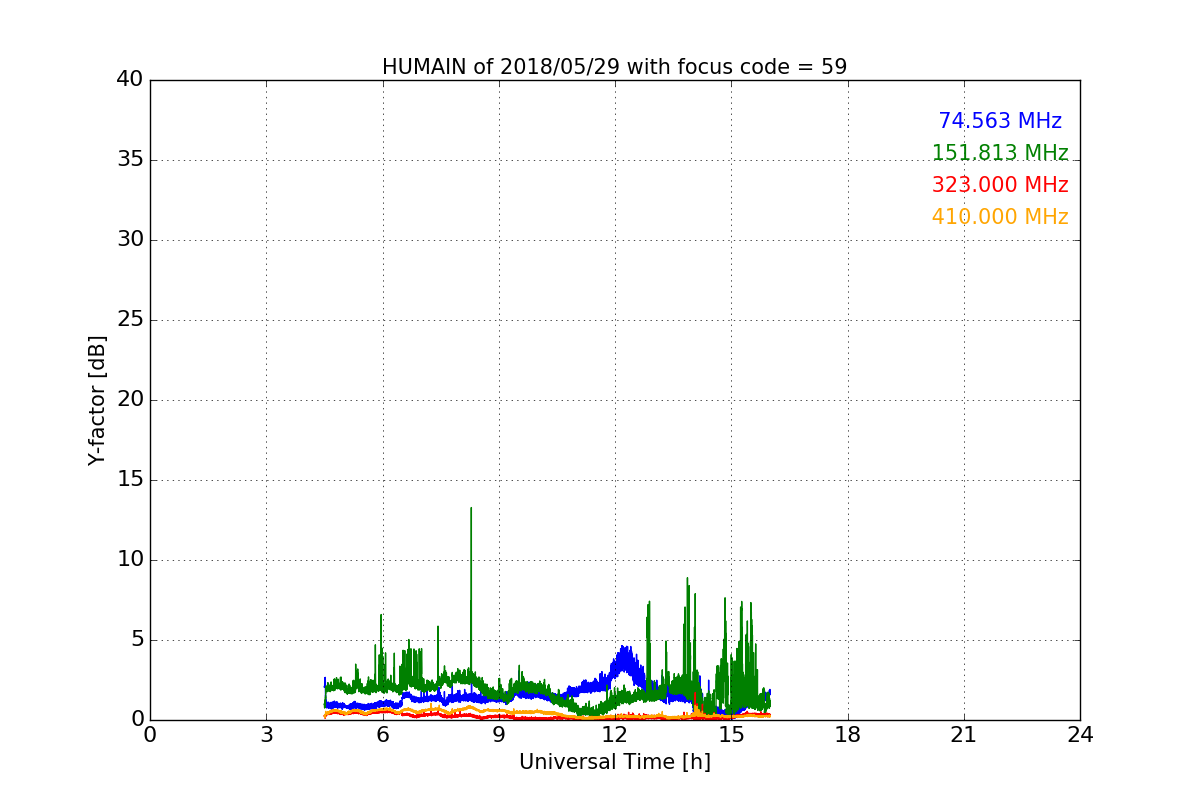Click y-axis tick label 35
1200x800 pixels.
[130, 160]
